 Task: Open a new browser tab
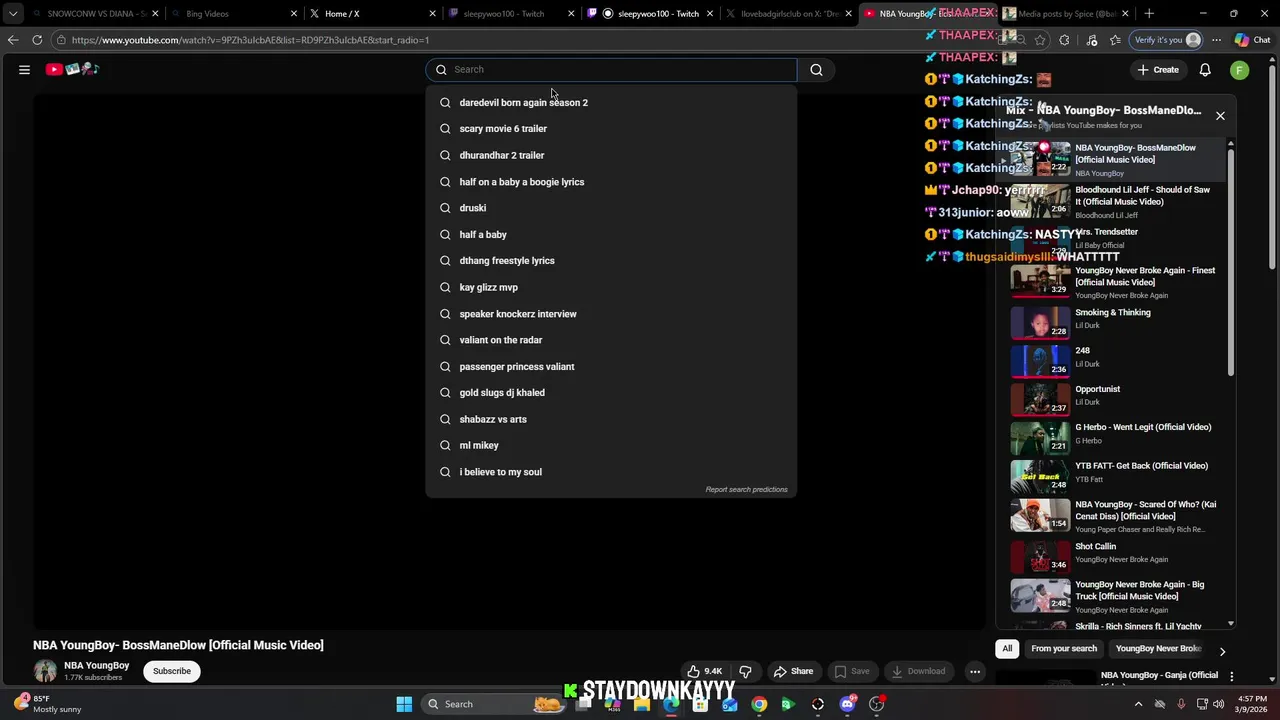(x=1149, y=14)
